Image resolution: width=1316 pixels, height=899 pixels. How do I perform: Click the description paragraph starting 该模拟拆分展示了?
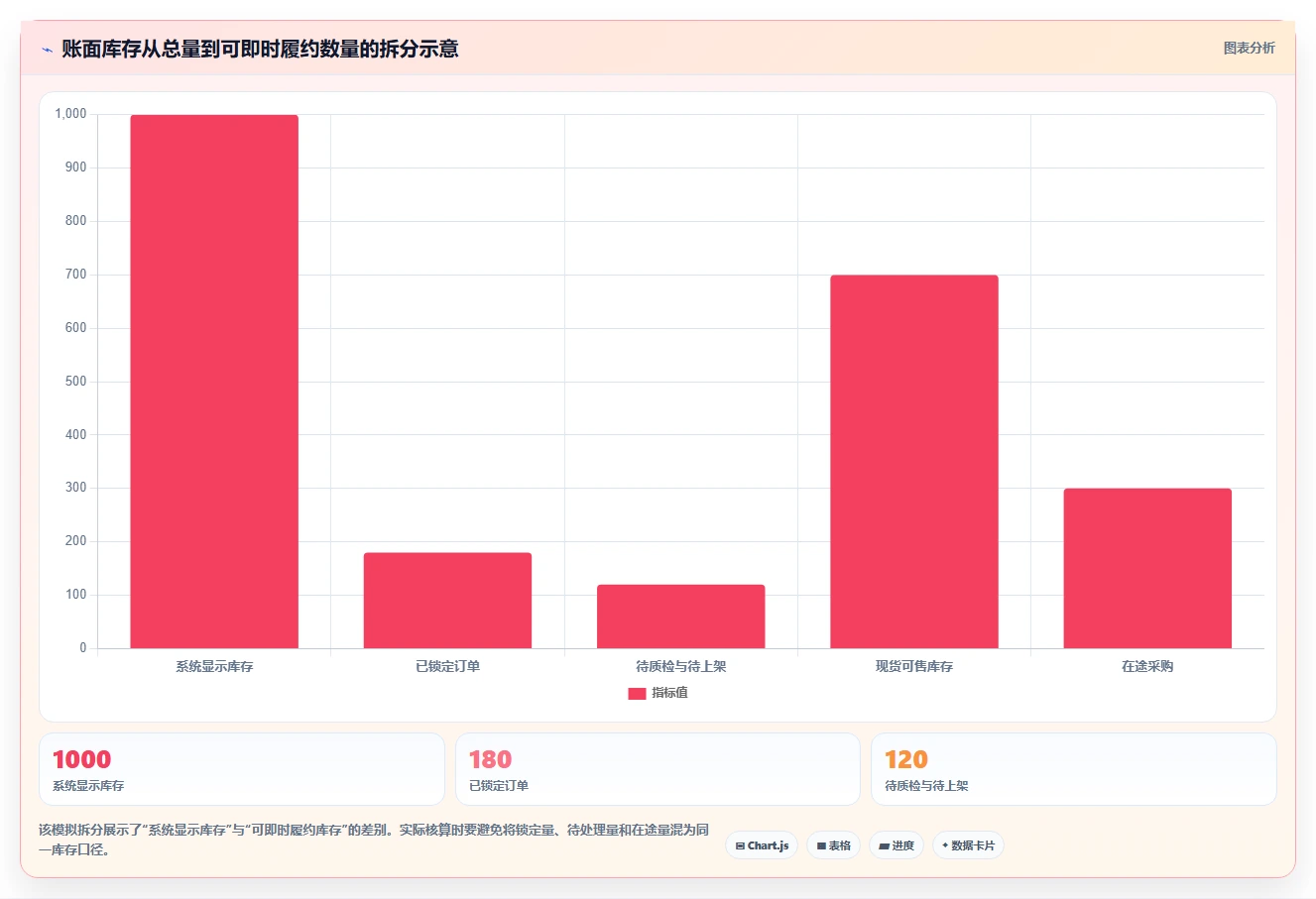374,840
